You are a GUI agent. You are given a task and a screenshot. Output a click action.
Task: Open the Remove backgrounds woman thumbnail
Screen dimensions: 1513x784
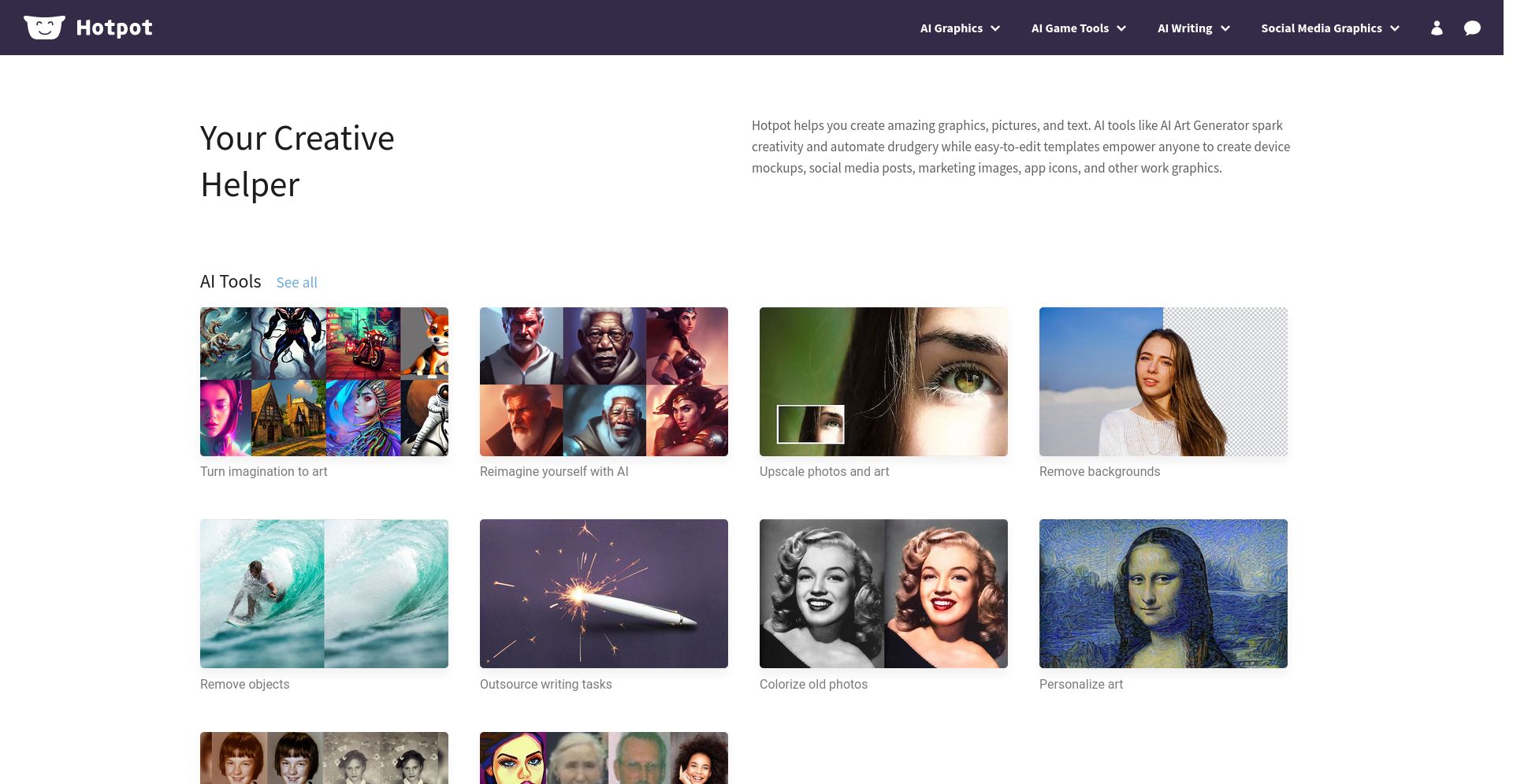1163,381
